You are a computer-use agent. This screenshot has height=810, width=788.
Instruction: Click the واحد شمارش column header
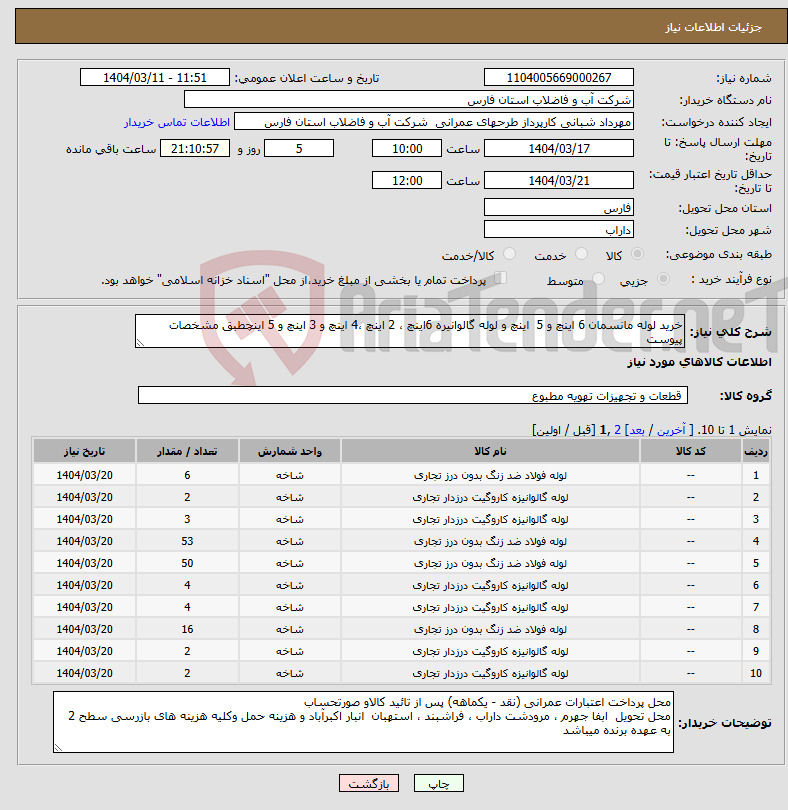(x=289, y=451)
